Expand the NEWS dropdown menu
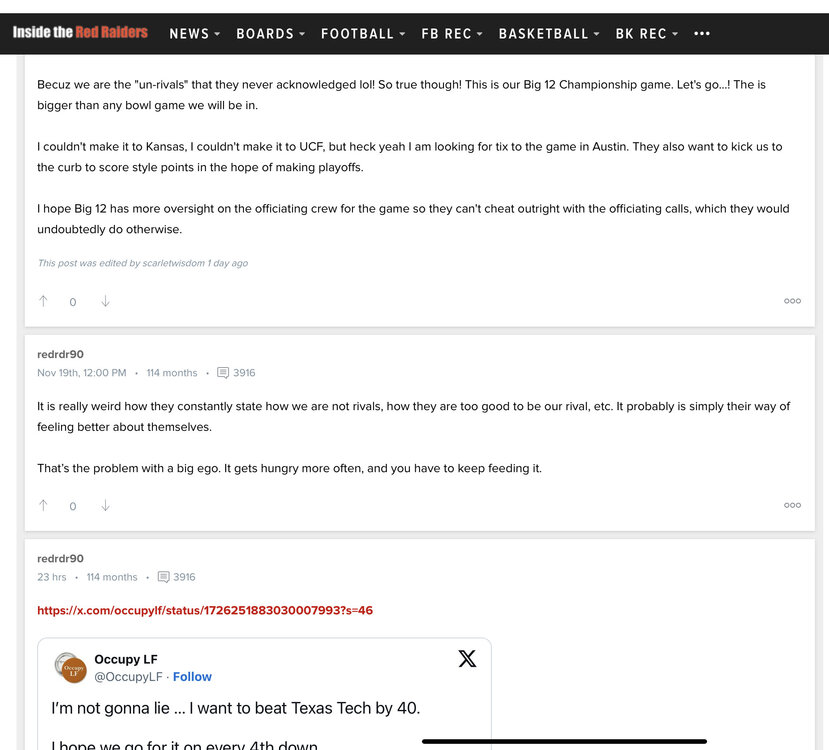Image resolution: width=829 pixels, height=750 pixels. 194,34
